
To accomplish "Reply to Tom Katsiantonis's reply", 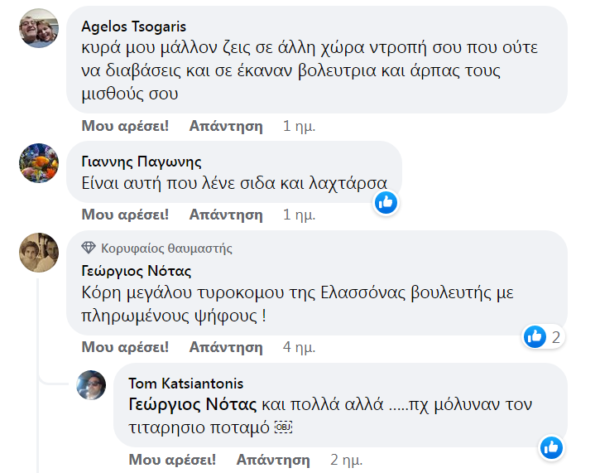I will point(273,459).
